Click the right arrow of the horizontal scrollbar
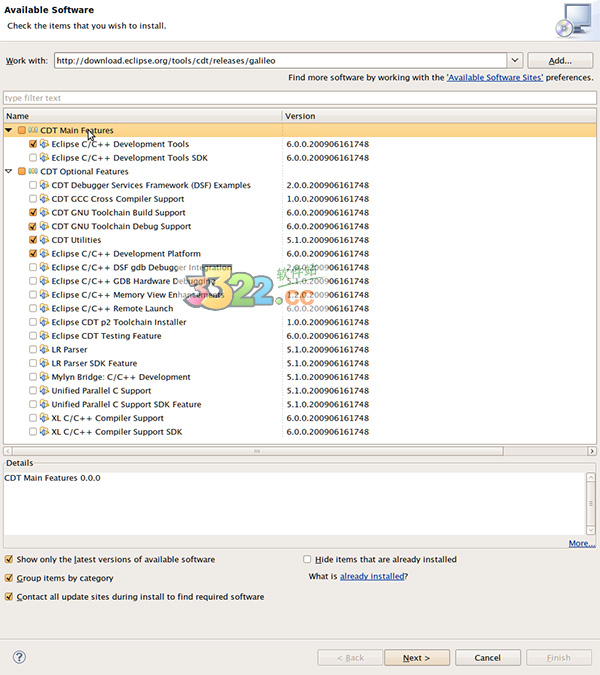Viewport: 600px width, 675px height. click(x=592, y=451)
